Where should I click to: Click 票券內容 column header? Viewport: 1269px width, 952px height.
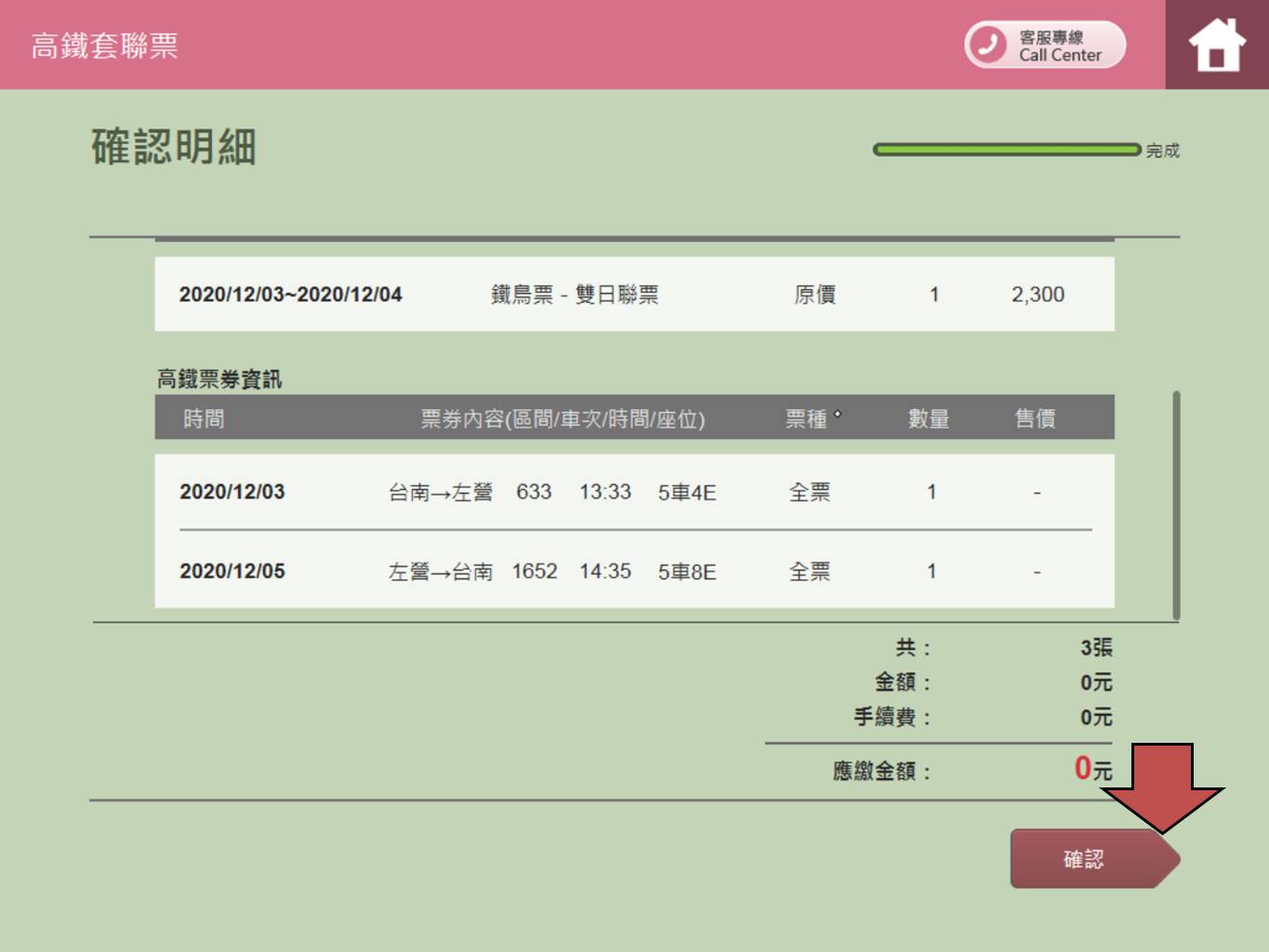[562, 419]
